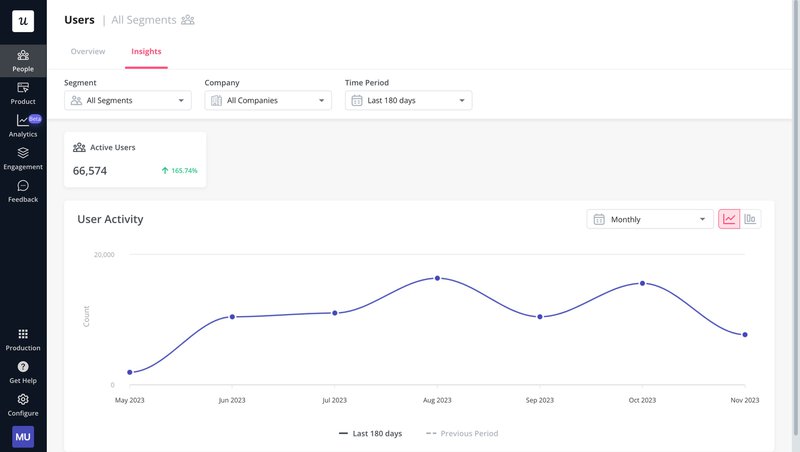The image size is (800, 452).
Task: Click the Aug 2023 data point
Action: click(437, 278)
